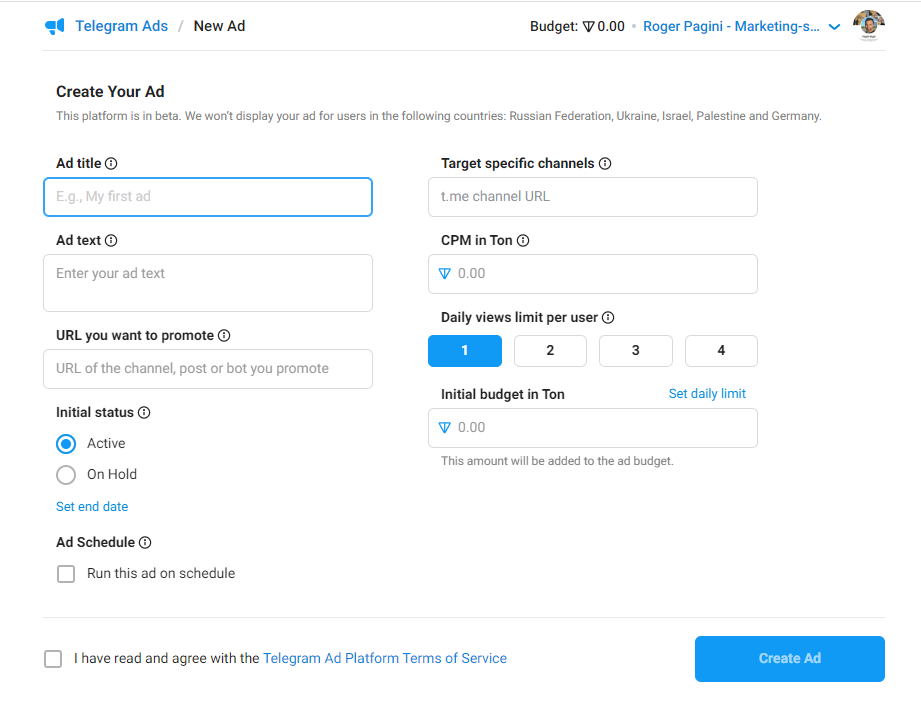This screenshot has height=713, width=921.
Task: Click the Telegram Ads megaphone logo
Action: pos(55,26)
